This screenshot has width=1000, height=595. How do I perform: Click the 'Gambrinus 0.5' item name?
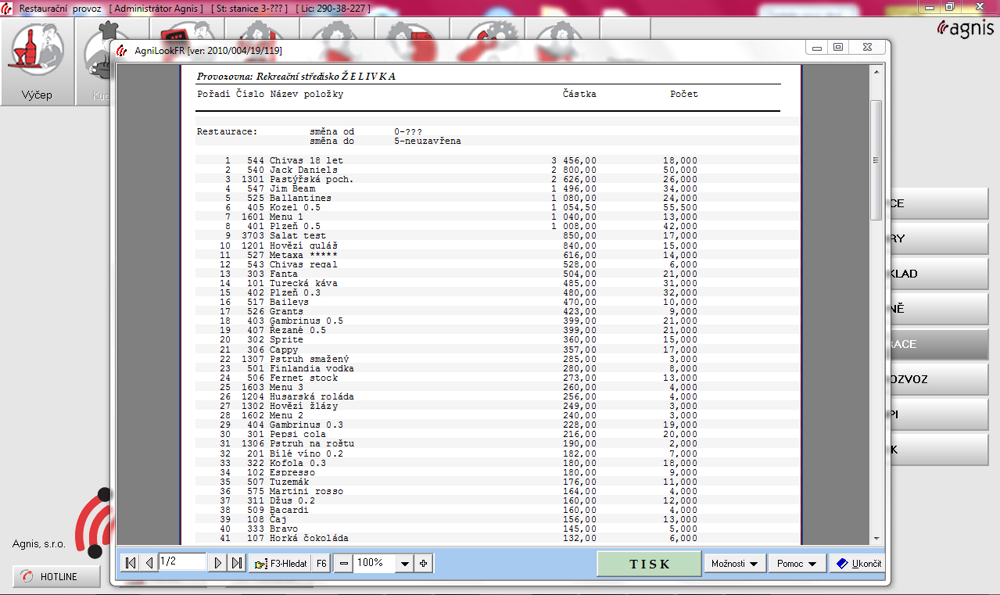click(x=306, y=321)
